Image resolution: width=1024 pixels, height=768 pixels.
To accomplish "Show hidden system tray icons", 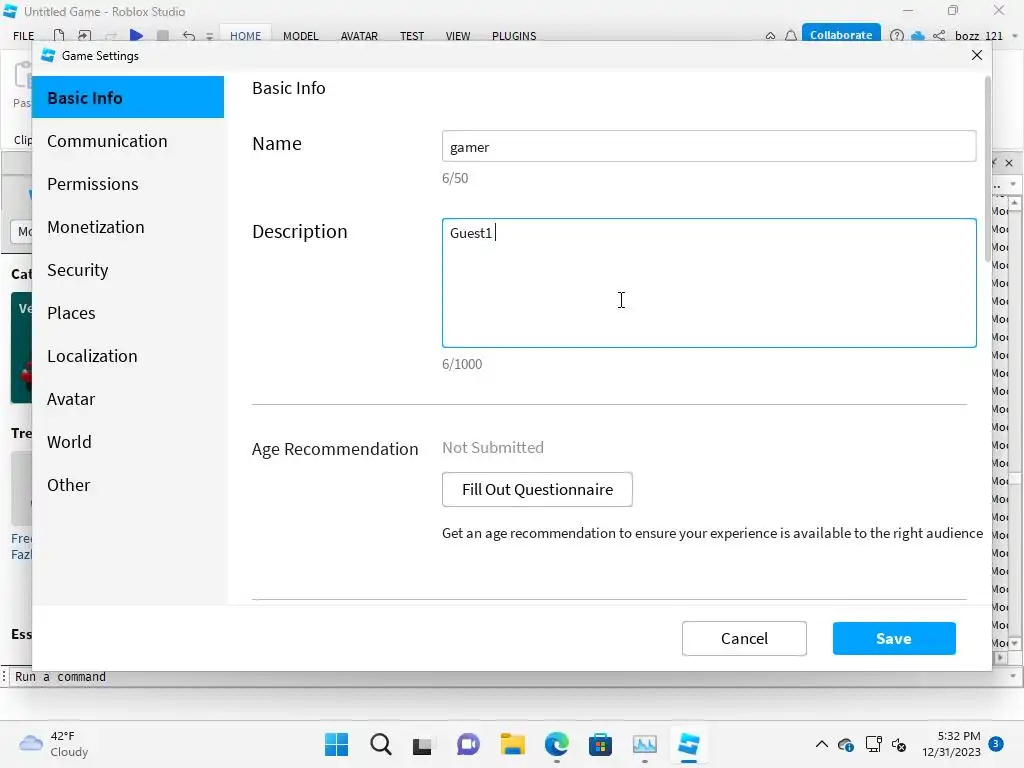I will 822,744.
